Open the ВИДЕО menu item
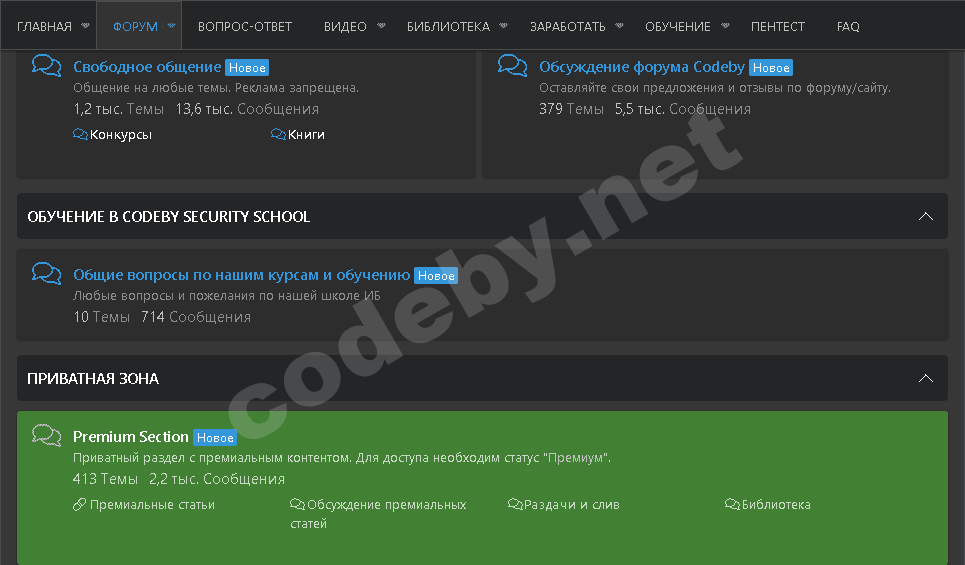The height and width of the screenshot is (565, 965). (345, 26)
